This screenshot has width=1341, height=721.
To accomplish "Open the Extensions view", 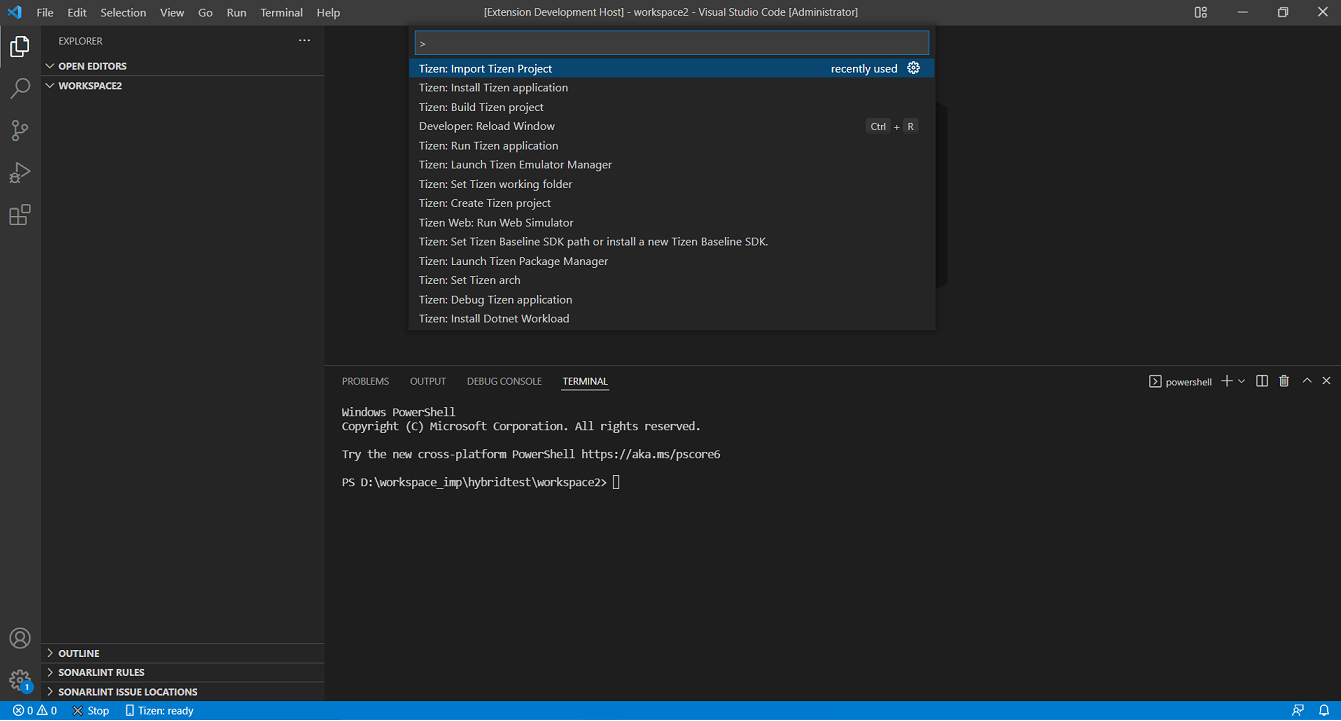I will 20,215.
